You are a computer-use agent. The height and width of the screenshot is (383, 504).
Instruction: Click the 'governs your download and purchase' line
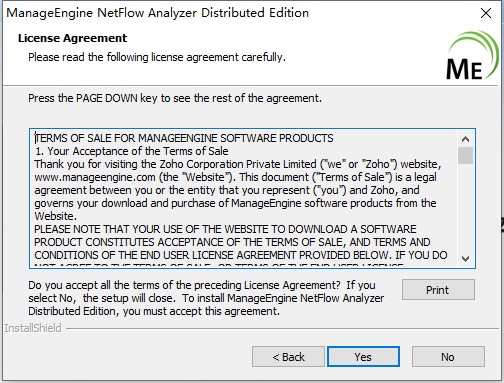[235, 203]
